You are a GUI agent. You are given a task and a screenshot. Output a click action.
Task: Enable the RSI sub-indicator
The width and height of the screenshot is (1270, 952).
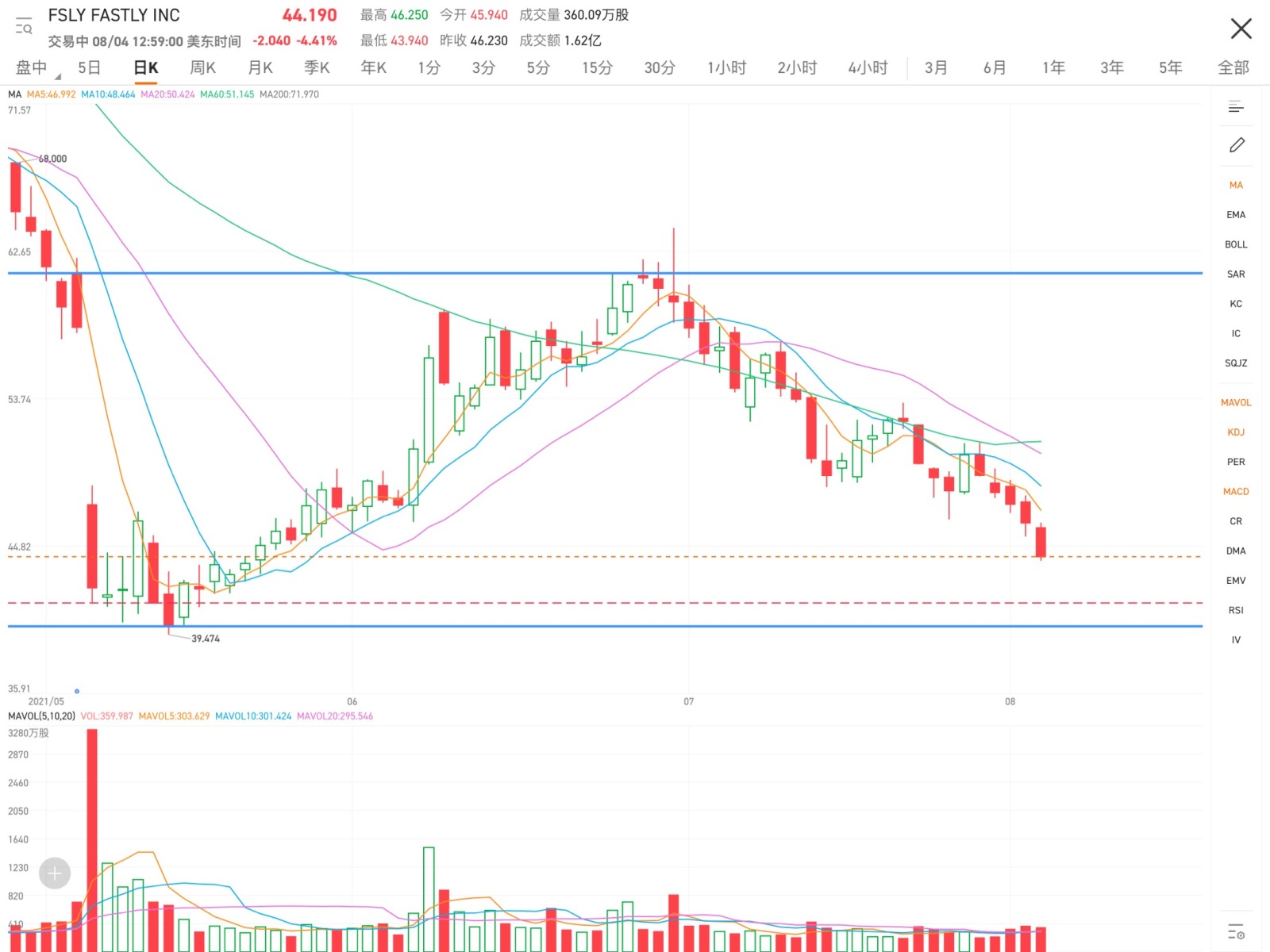[x=1236, y=610]
